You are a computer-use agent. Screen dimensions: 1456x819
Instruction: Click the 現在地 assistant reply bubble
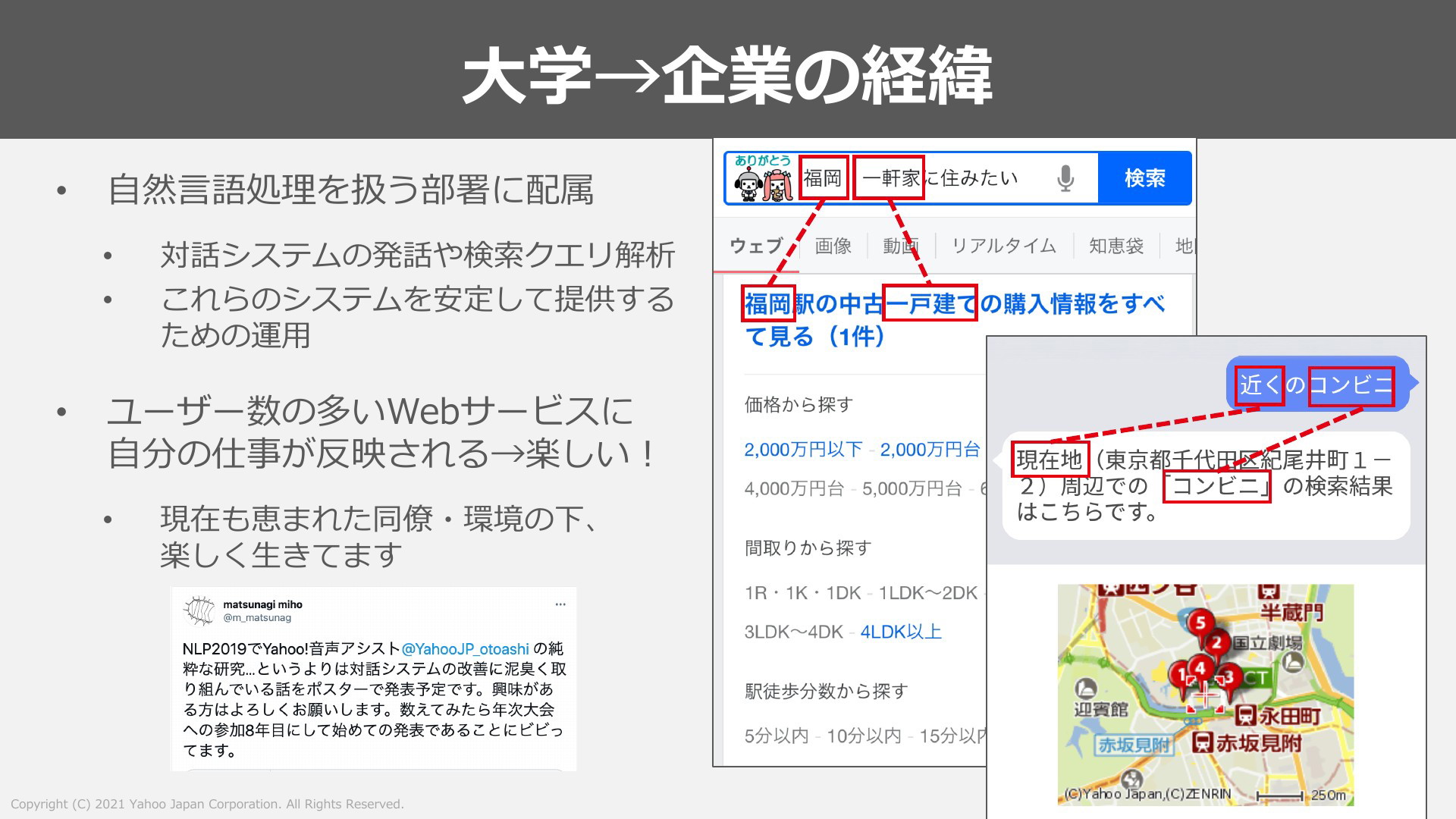pos(1206,486)
